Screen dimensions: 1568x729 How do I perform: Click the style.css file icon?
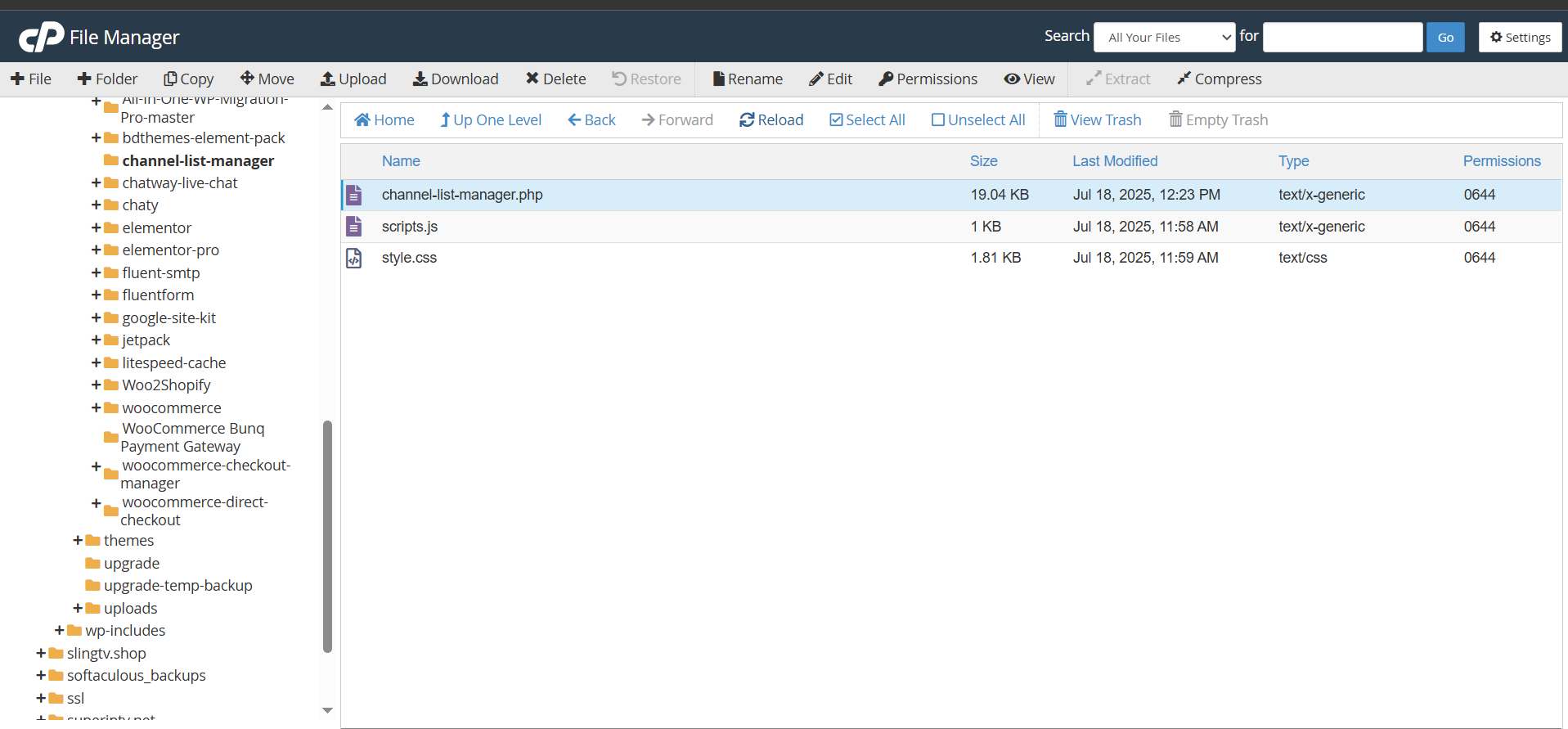[354, 259]
